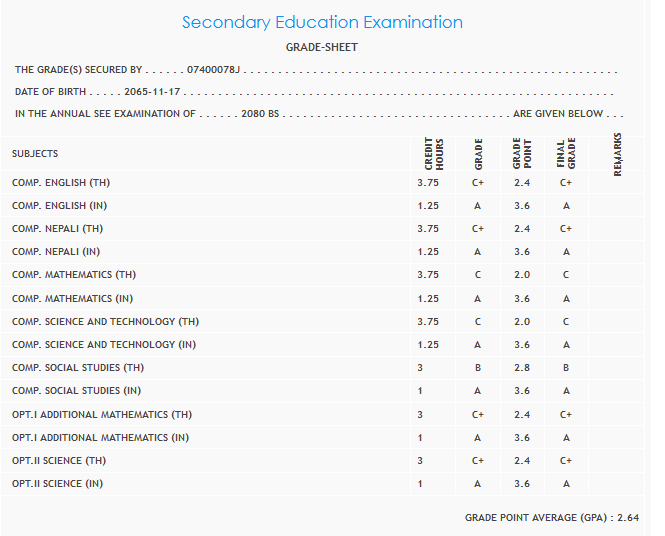This screenshot has width=665, height=536.
Task: Select the COMP. NEPALI (IN) subject row
Action: (56, 252)
